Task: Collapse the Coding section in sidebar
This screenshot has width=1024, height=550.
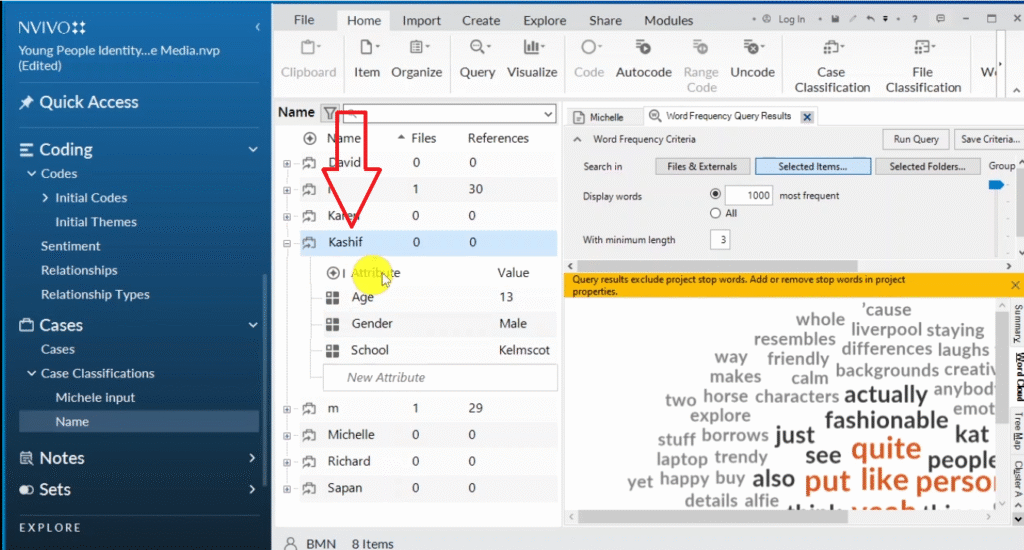Action: click(x=253, y=150)
